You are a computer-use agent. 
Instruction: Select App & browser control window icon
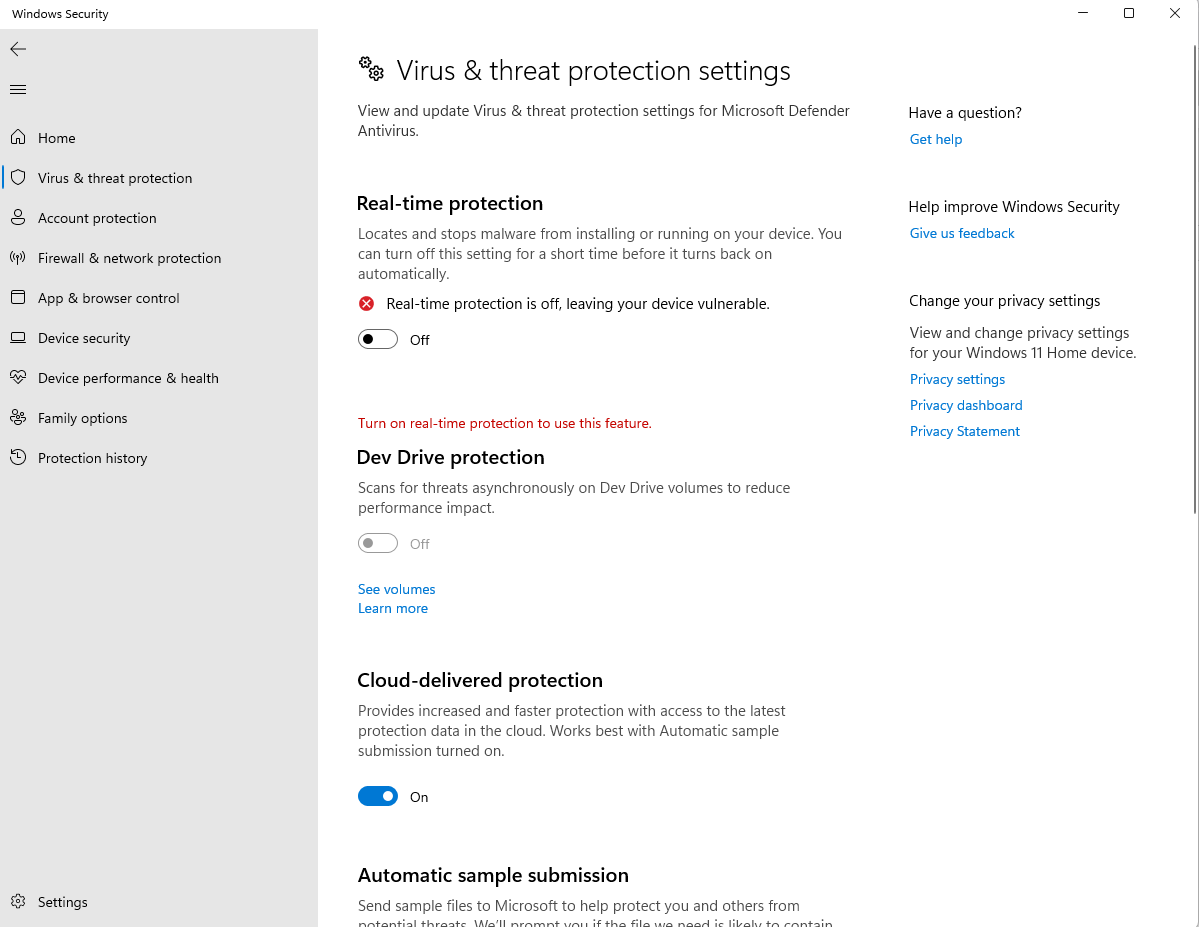pos(18,298)
